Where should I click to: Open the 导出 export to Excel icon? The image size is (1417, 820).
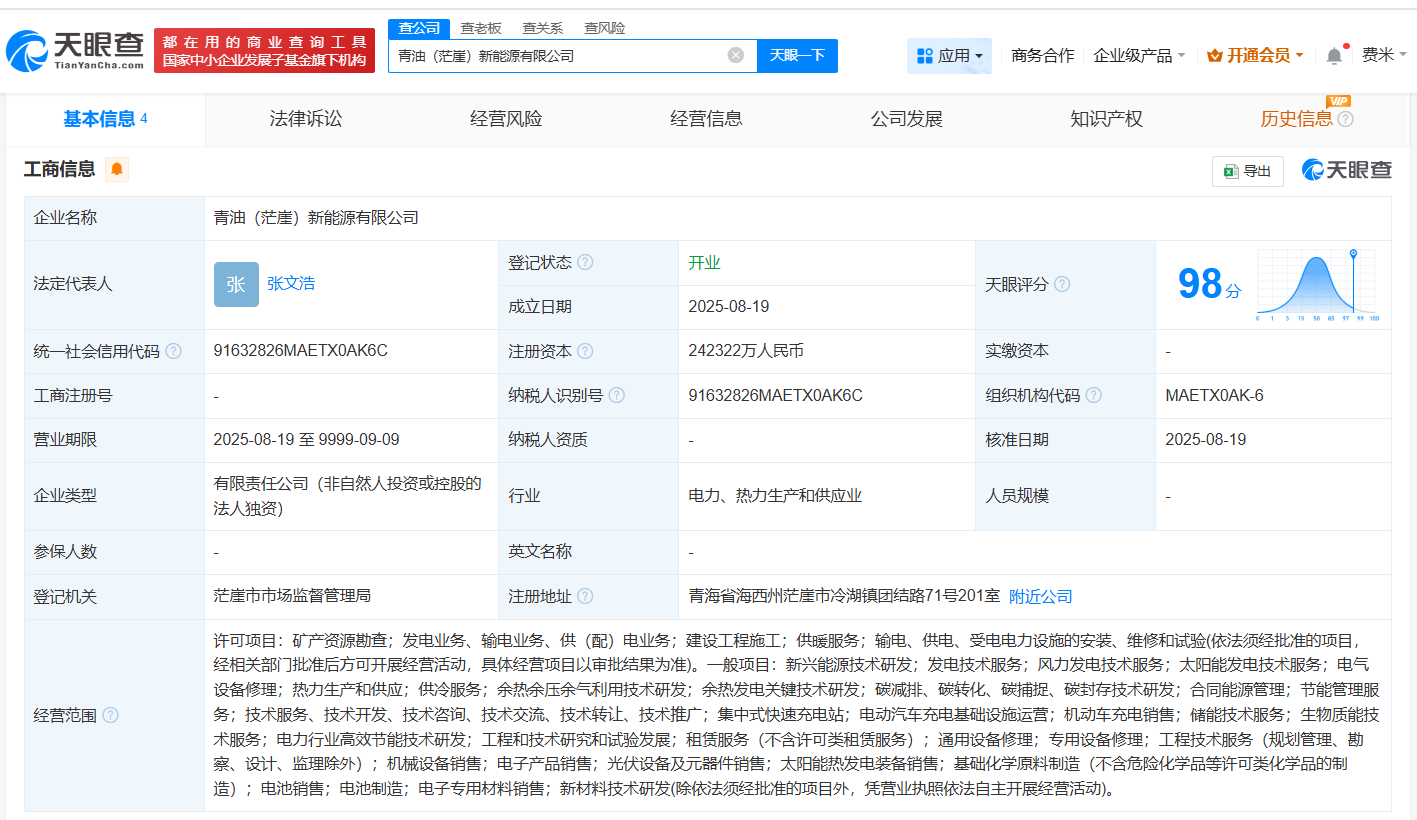point(1247,171)
